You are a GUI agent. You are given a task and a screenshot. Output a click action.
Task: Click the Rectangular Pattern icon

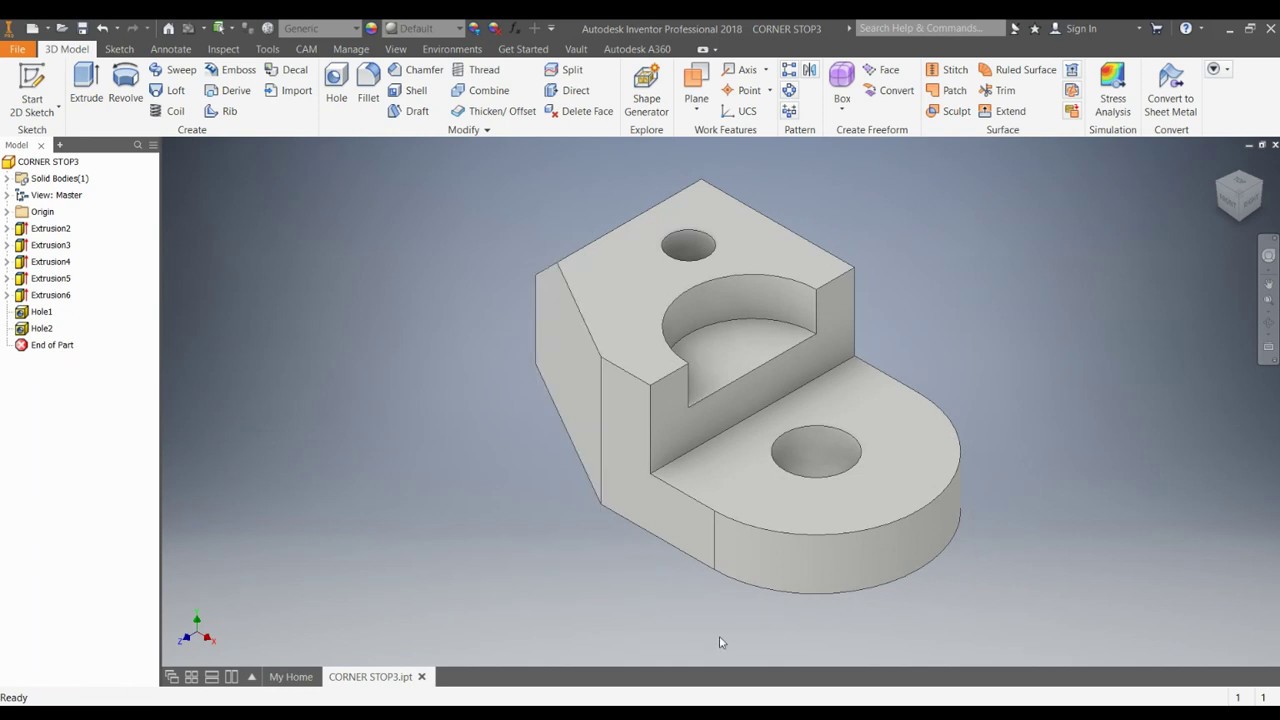[789, 70]
